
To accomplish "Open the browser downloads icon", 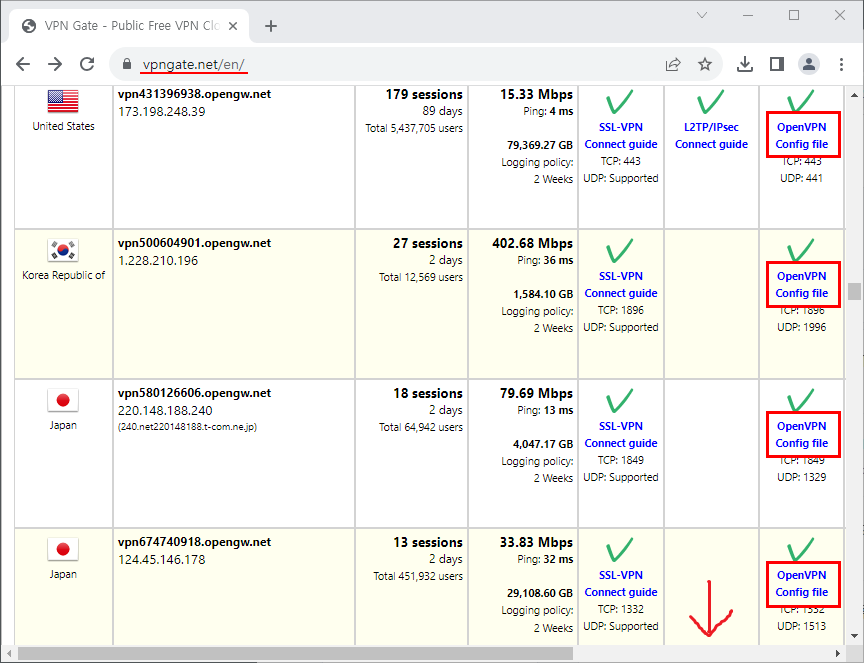I will [x=745, y=64].
